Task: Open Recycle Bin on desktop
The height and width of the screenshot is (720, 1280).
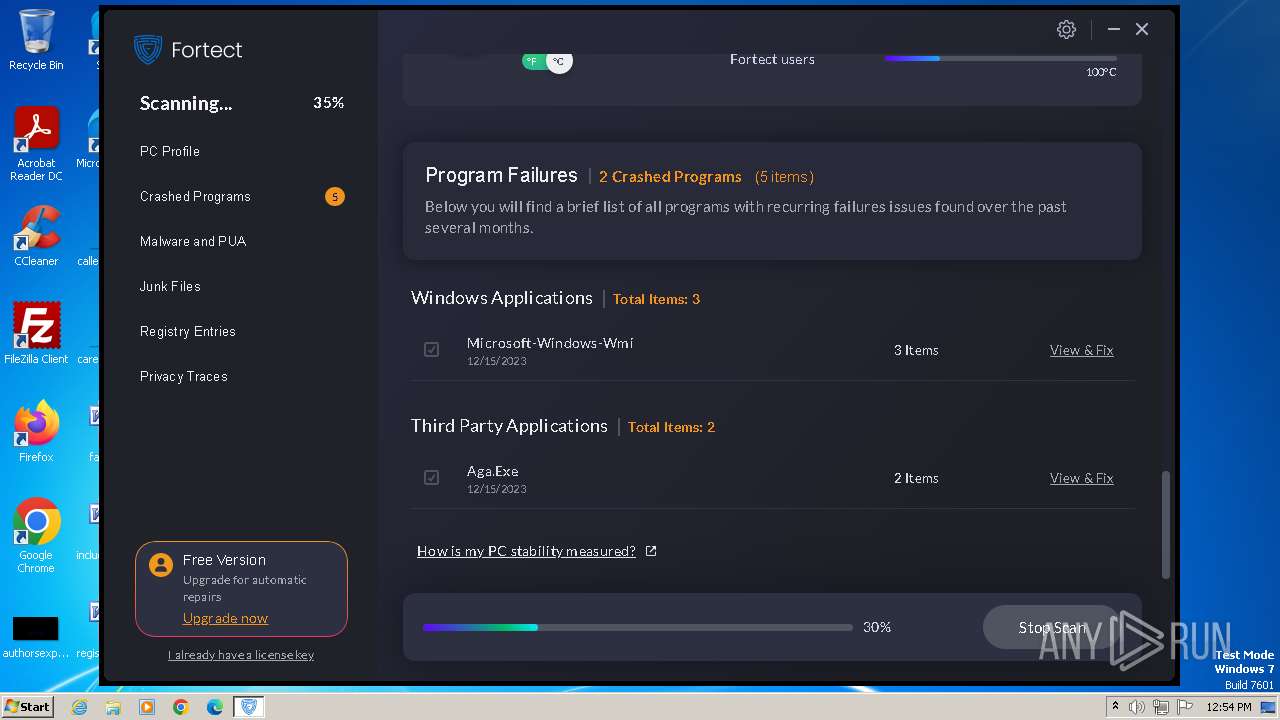Action: click(36, 40)
